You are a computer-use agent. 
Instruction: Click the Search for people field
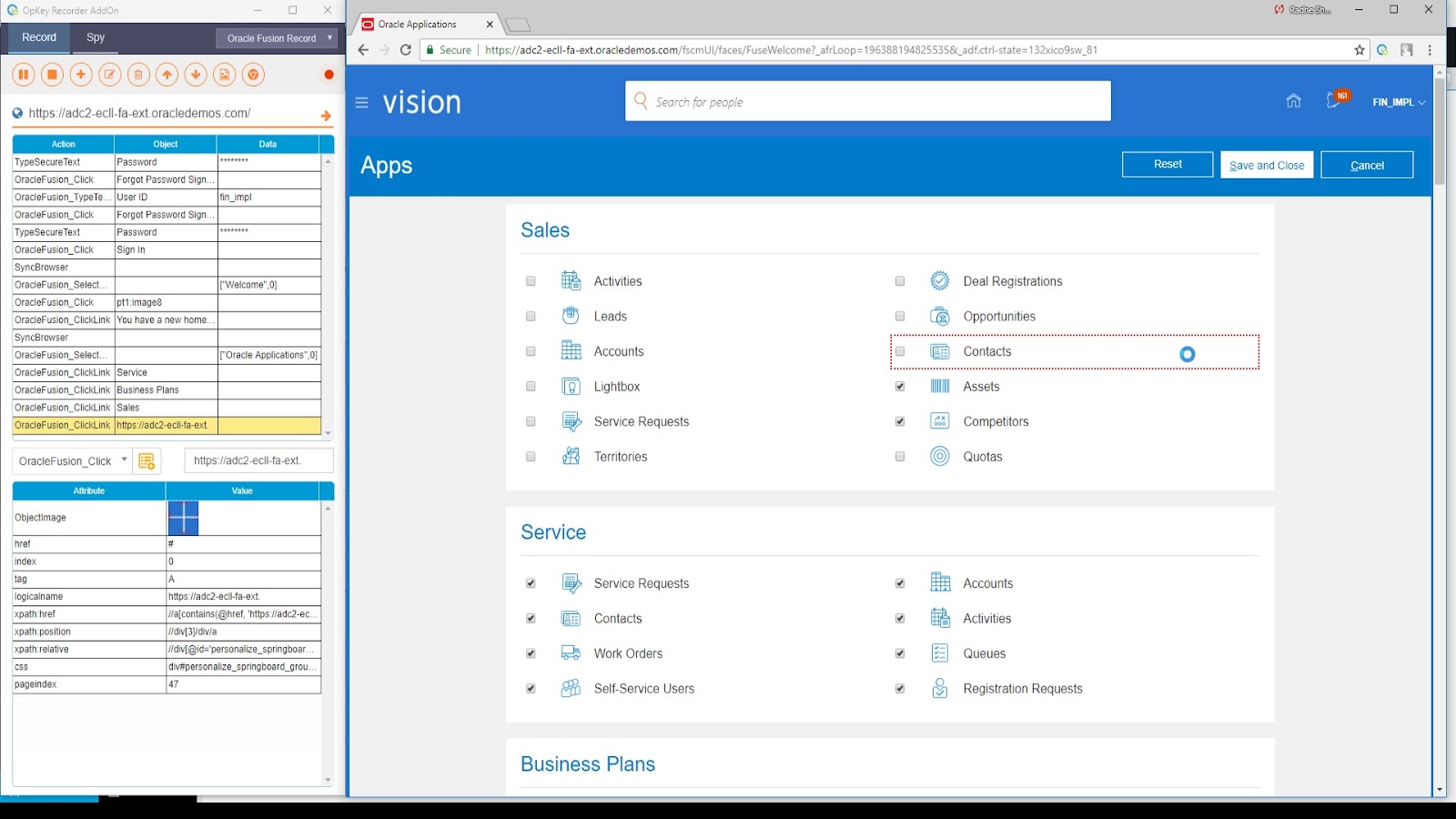tap(868, 101)
